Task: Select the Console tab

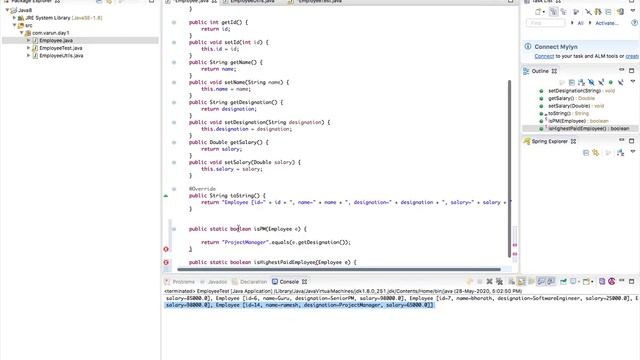Action: click(289, 282)
